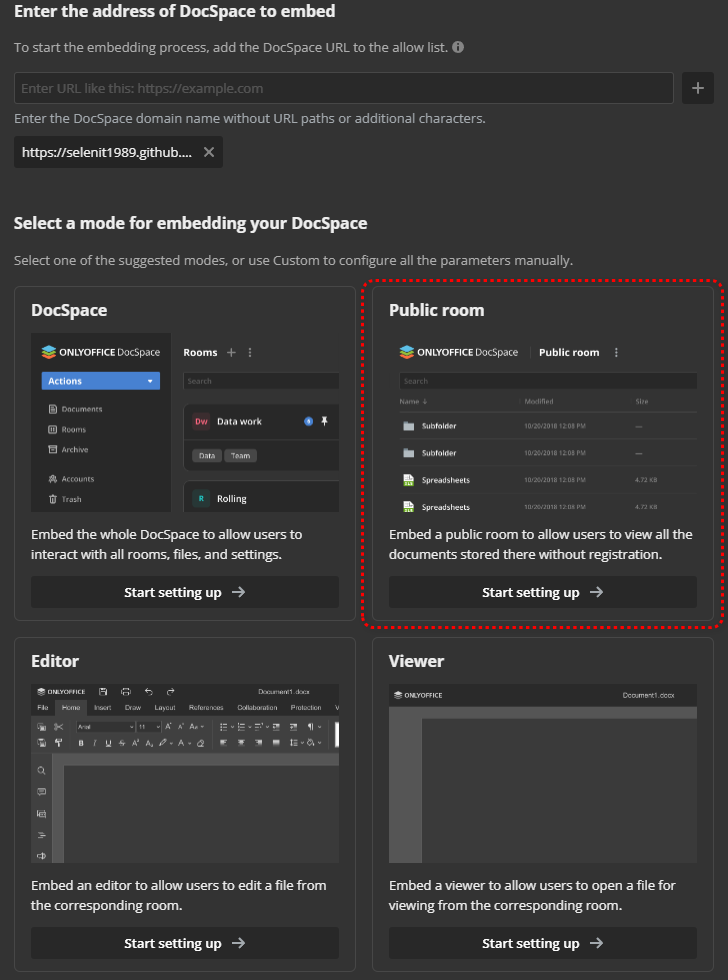Click the Search magnifier in editor left panel

click(x=42, y=771)
